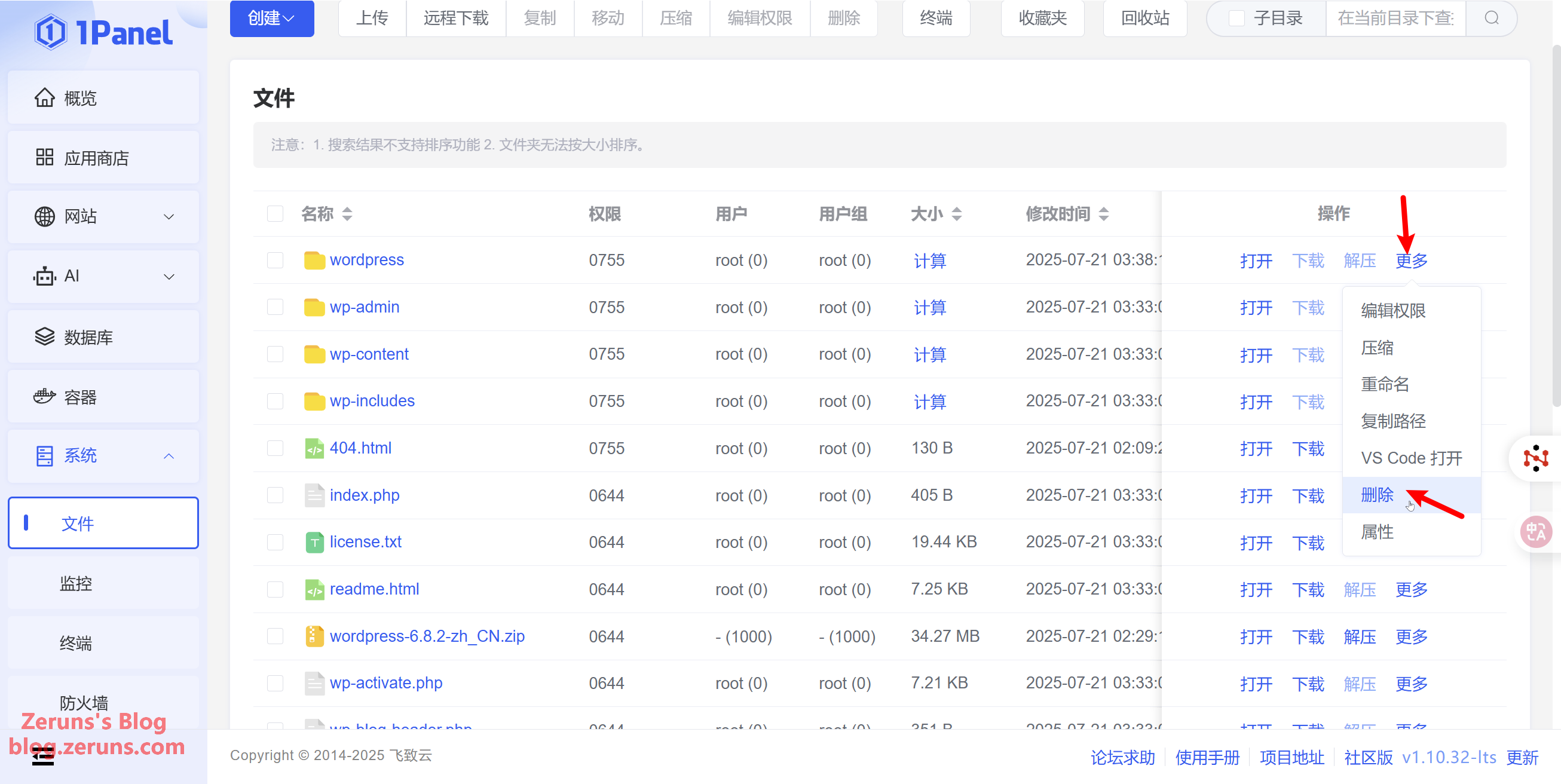Choose Compress in the More menu
Image resolution: width=1561 pixels, height=784 pixels.
1412,348
